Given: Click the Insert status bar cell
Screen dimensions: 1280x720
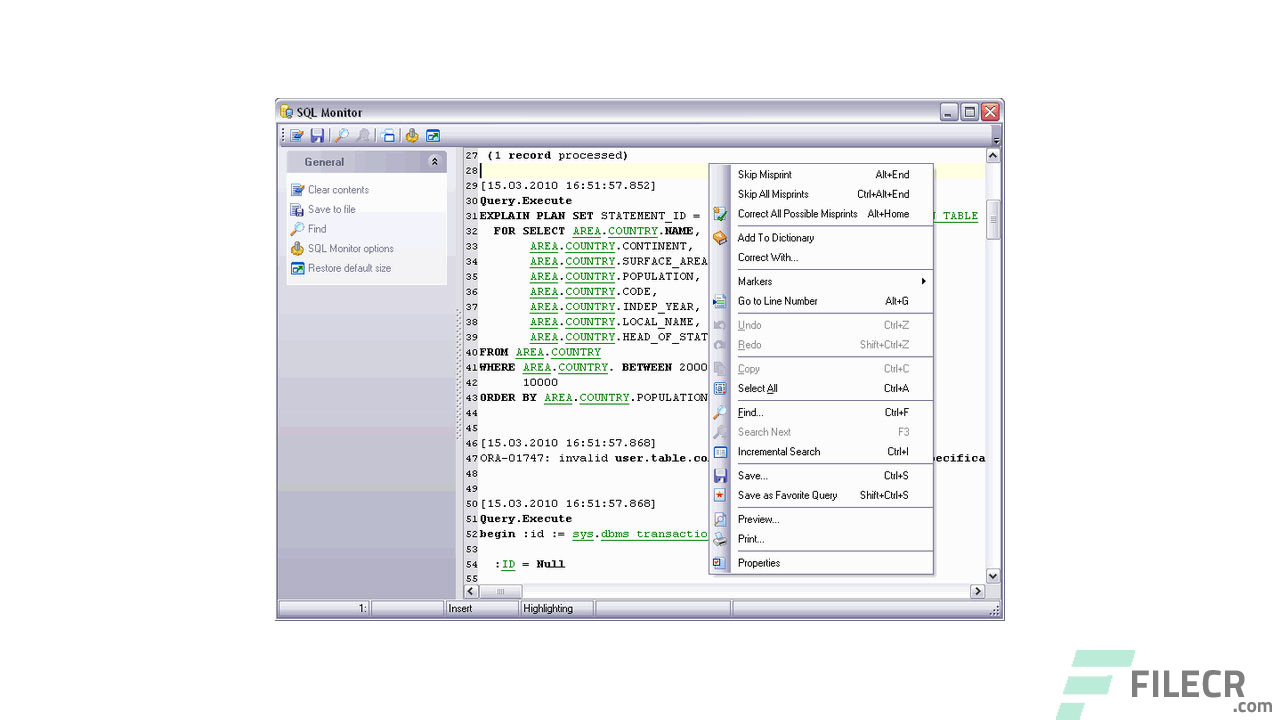Looking at the screenshot, I should pos(482,608).
